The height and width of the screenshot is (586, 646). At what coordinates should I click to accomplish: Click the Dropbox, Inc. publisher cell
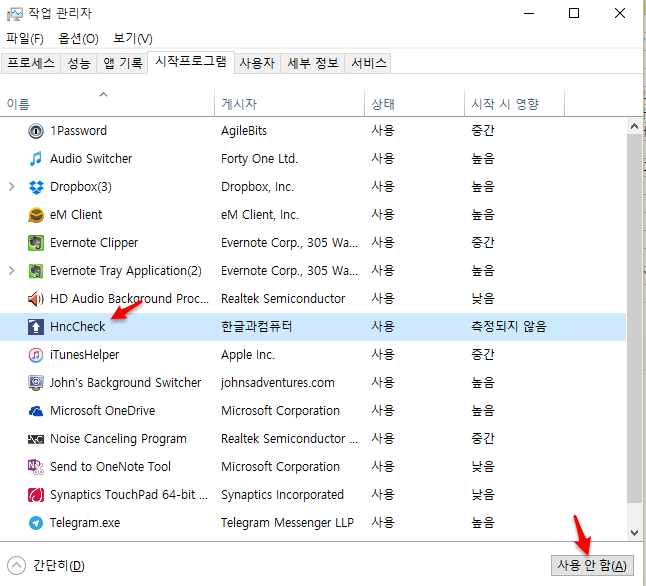tap(257, 187)
